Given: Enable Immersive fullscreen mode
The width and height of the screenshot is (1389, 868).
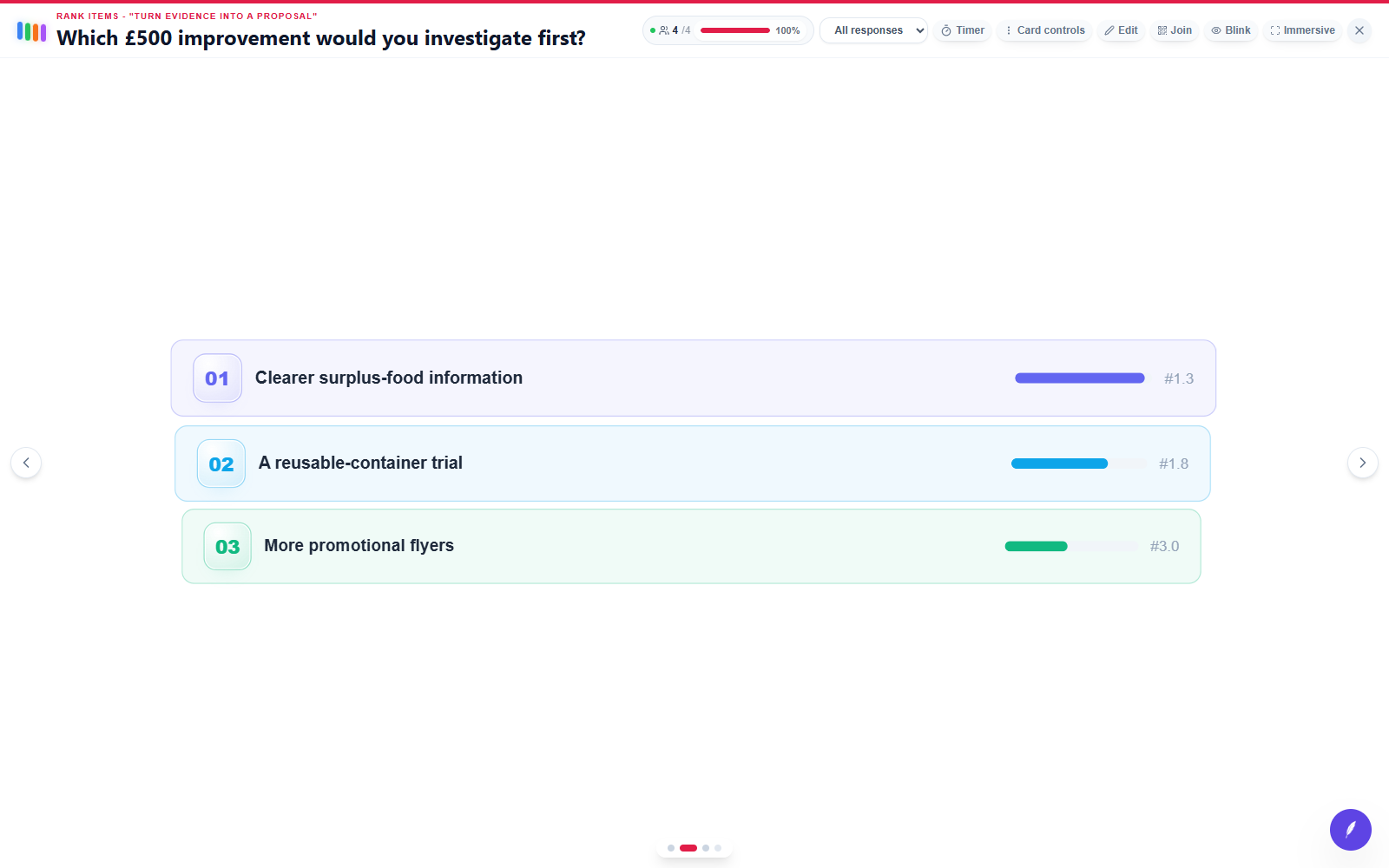Looking at the screenshot, I should click(x=1302, y=30).
